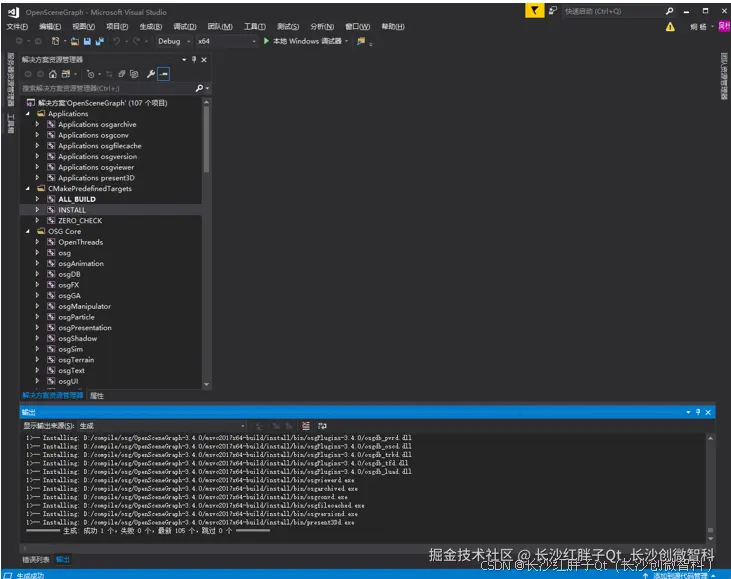Expand the INSTALL project node
The width and height of the screenshot is (731, 579).
click(x=37, y=210)
